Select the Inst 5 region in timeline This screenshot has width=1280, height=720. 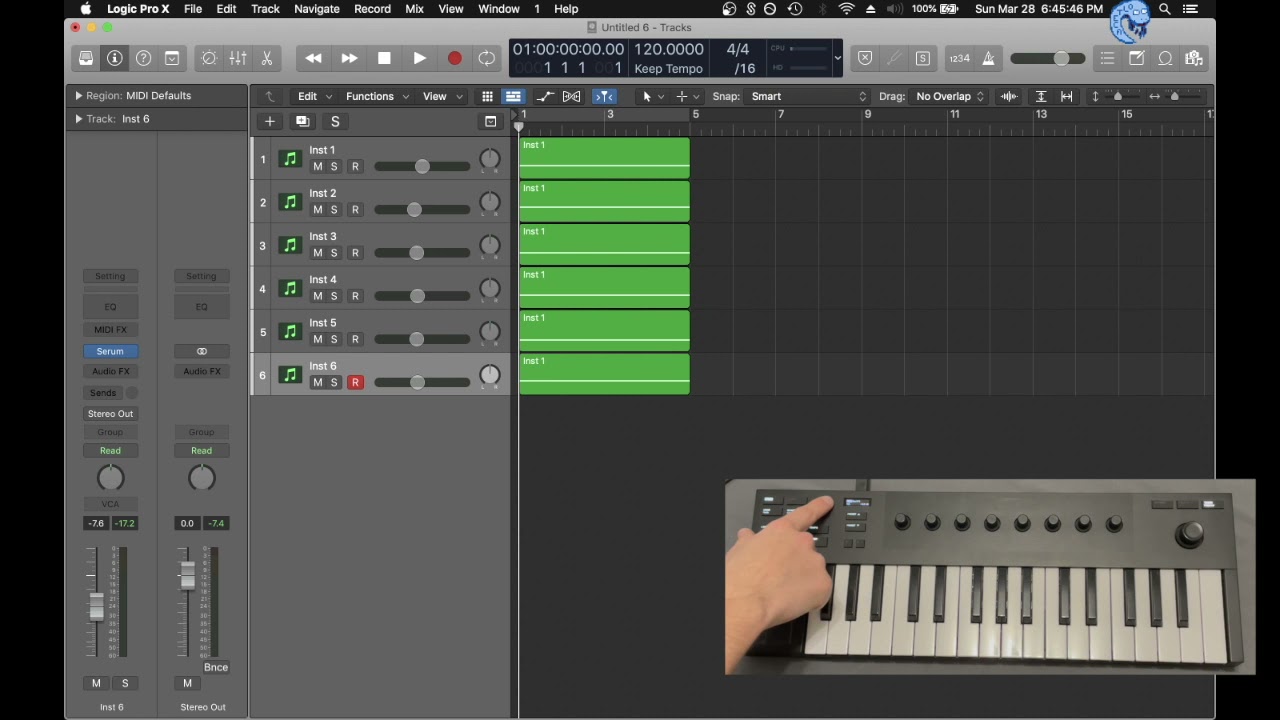(x=604, y=330)
